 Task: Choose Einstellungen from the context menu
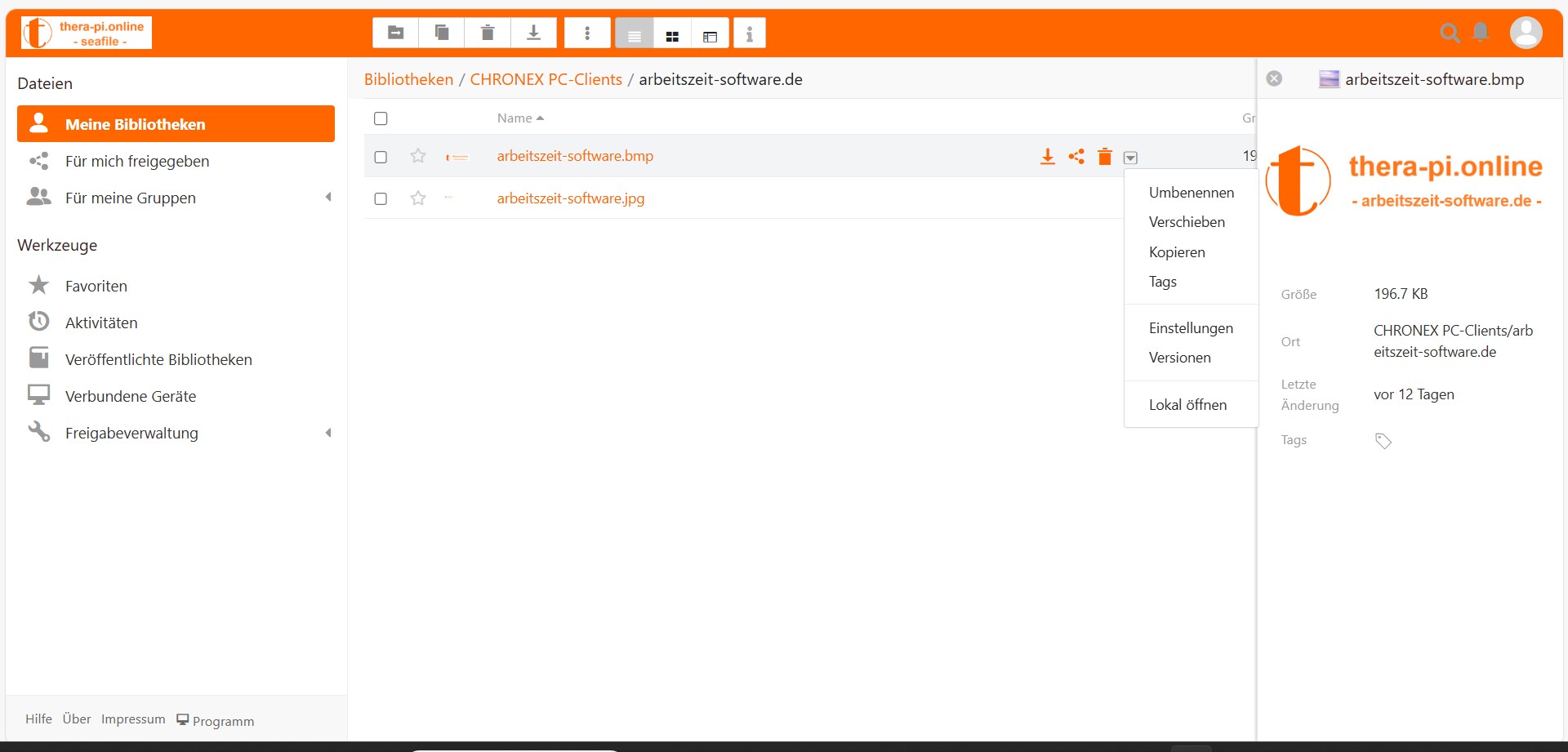(1191, 328)
